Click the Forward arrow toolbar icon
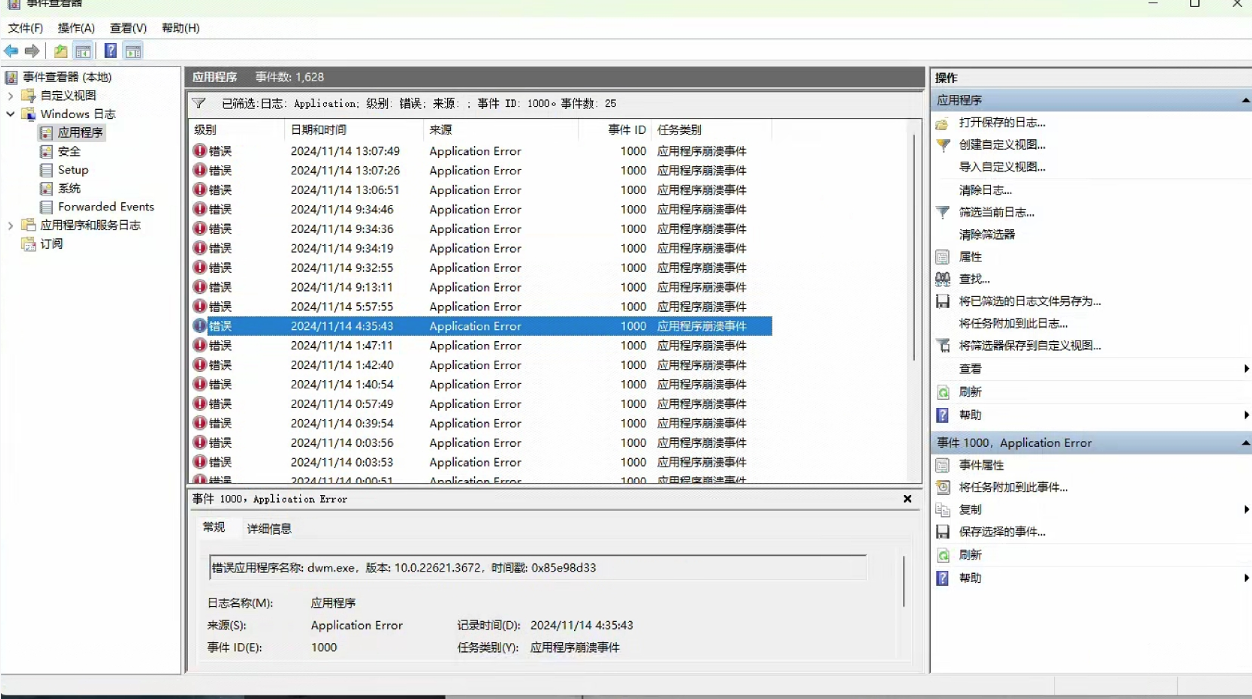Screen dimensions: 1252x699 click(32, 51)
